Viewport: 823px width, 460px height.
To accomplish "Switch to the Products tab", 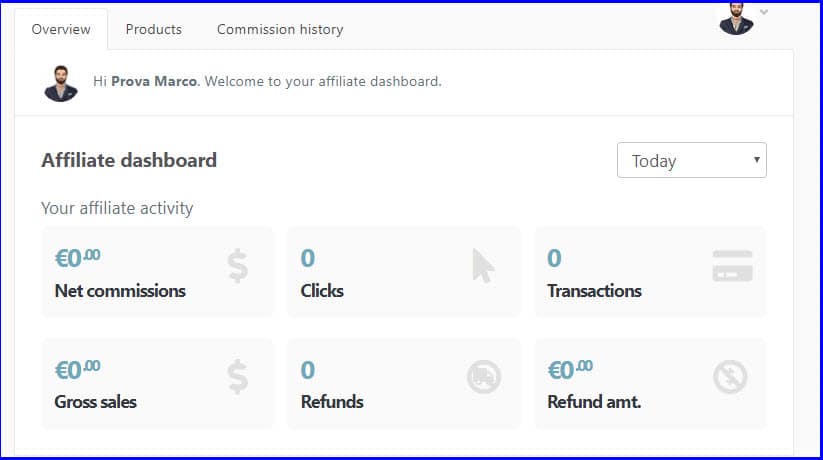I will point(154,29).
